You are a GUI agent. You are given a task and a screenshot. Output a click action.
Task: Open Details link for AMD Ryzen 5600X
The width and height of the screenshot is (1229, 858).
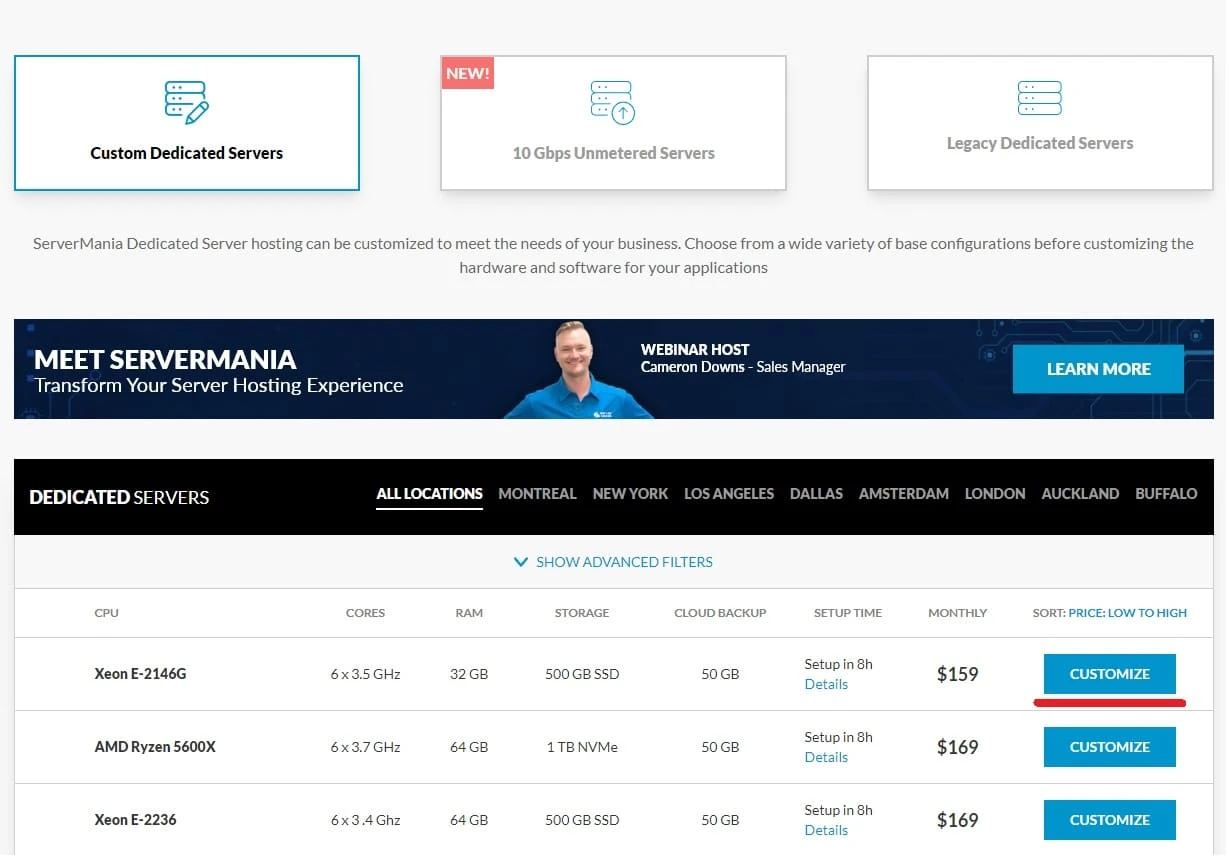tap(826, 758)
